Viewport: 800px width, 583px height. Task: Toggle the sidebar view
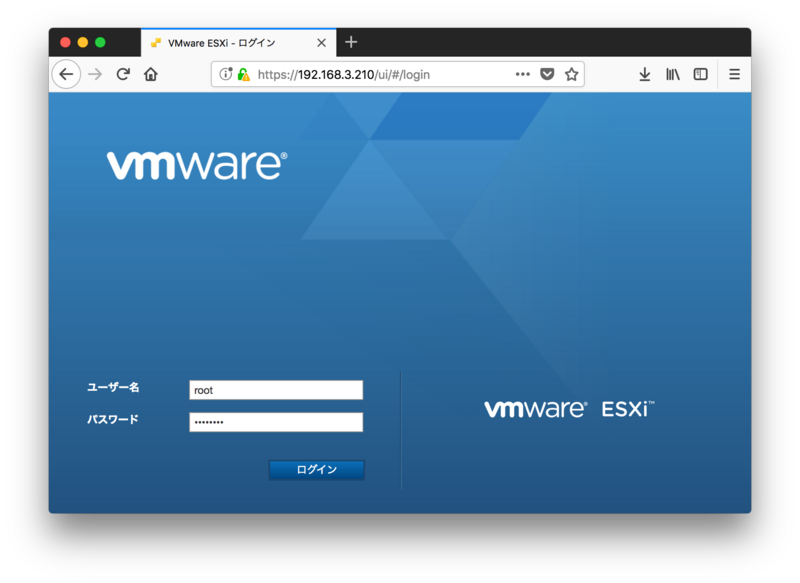(701, 74)
